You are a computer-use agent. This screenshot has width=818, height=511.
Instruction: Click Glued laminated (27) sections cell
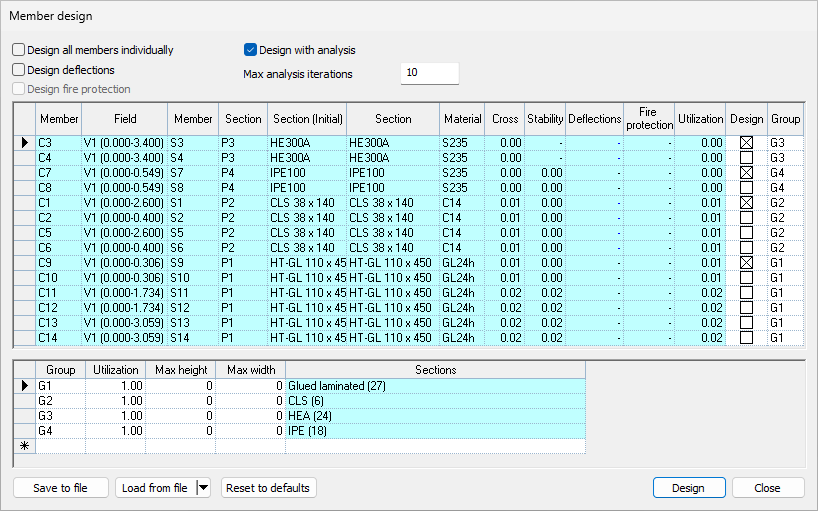point(436,386)
